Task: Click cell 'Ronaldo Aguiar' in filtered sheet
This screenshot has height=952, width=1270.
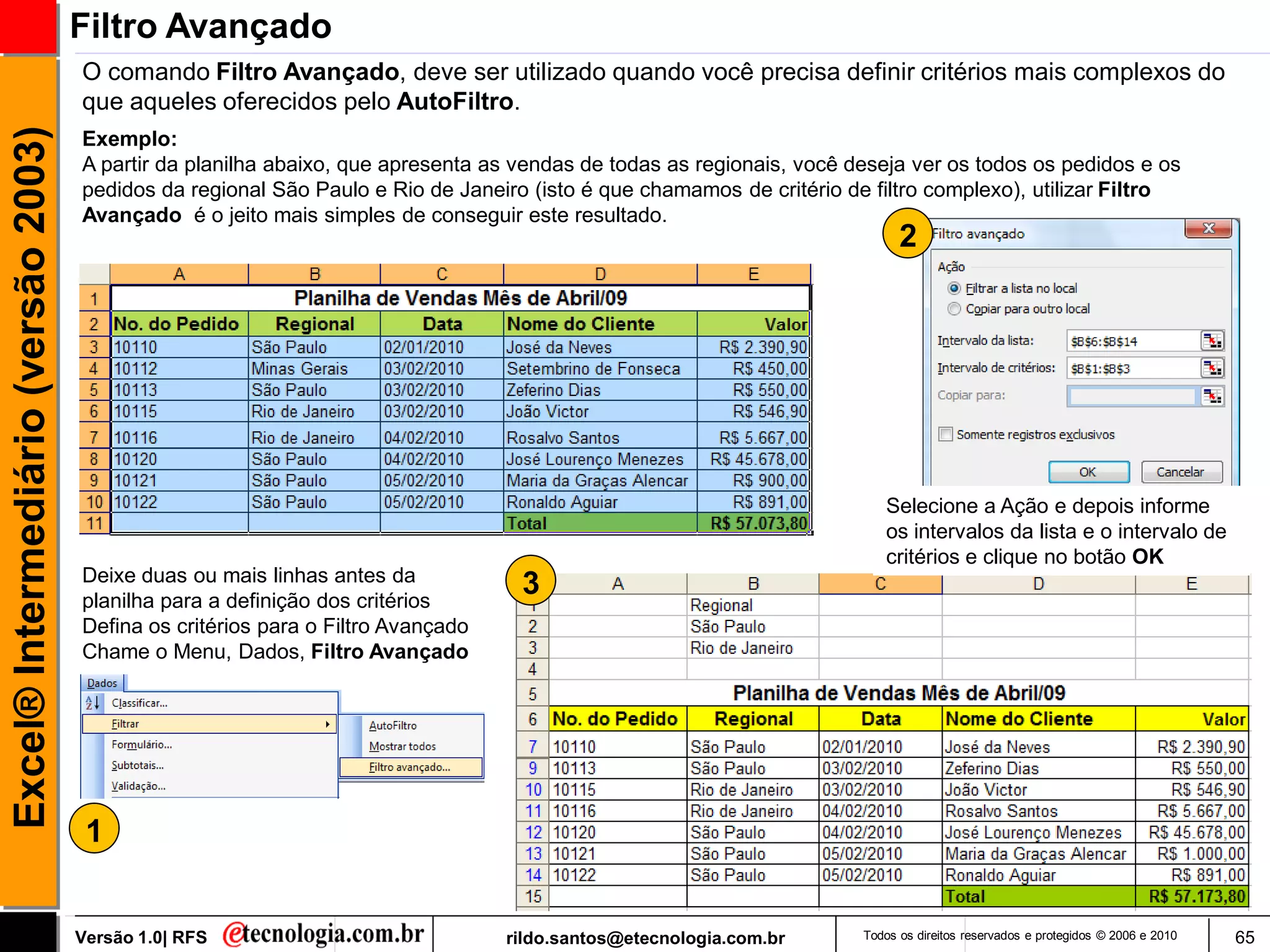Action: click(1039, 875)
